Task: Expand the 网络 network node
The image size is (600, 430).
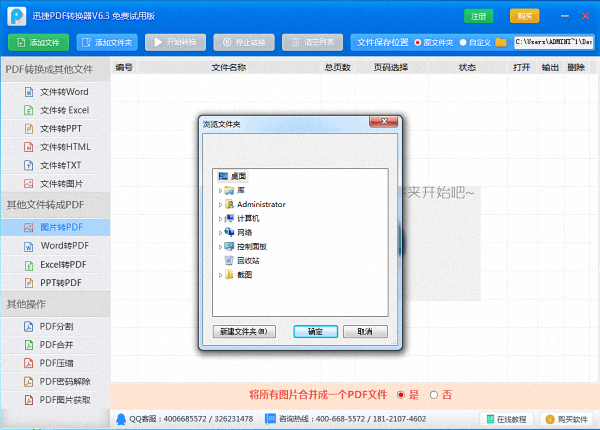Action: pos(220,233)
